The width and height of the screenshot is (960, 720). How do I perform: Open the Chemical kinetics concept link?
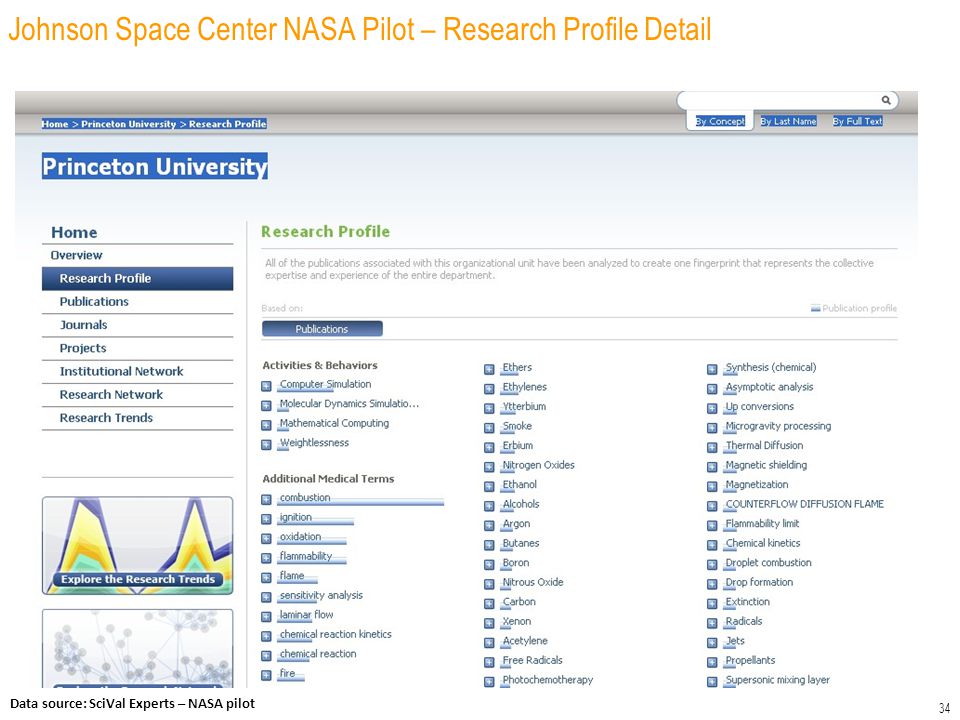[x=763, y=543]
